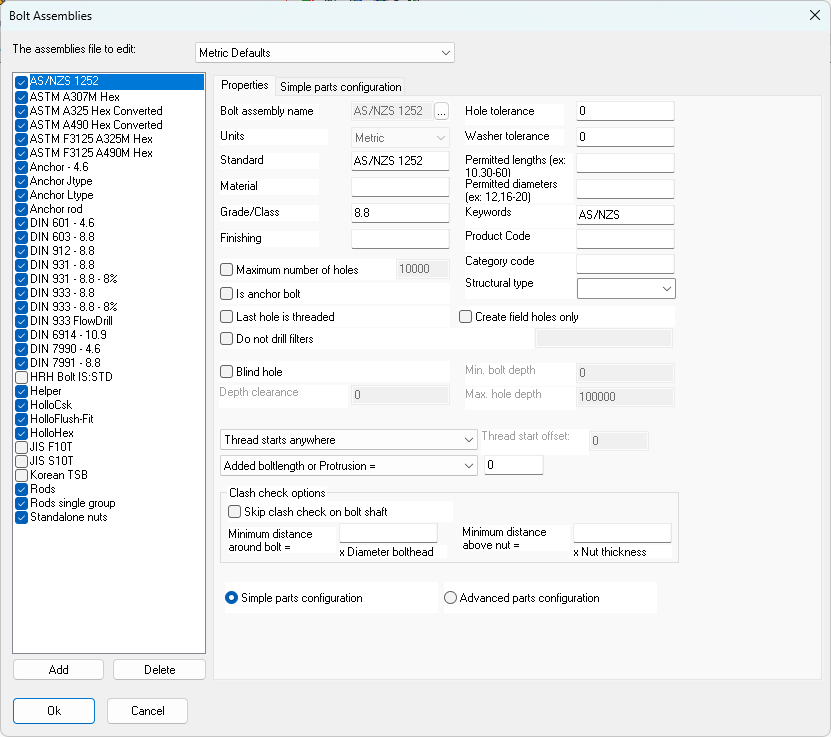
Task: Toggle Skip clash check on bolt shaft
Action: pyautogui.click(x=235, y=512)
